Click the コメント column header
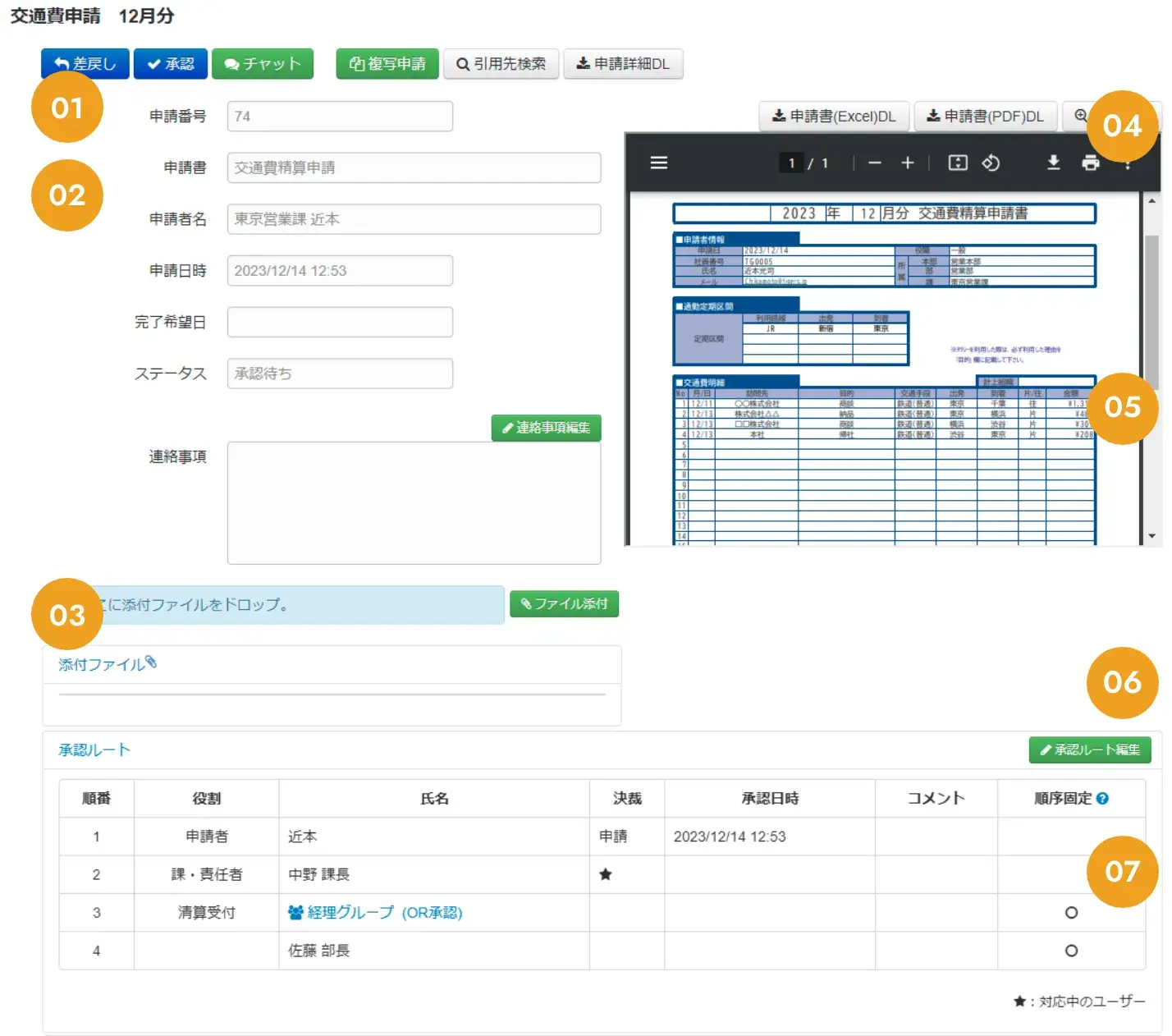The height and width of the screenshot is (1036, 1172). pos(936,798)
